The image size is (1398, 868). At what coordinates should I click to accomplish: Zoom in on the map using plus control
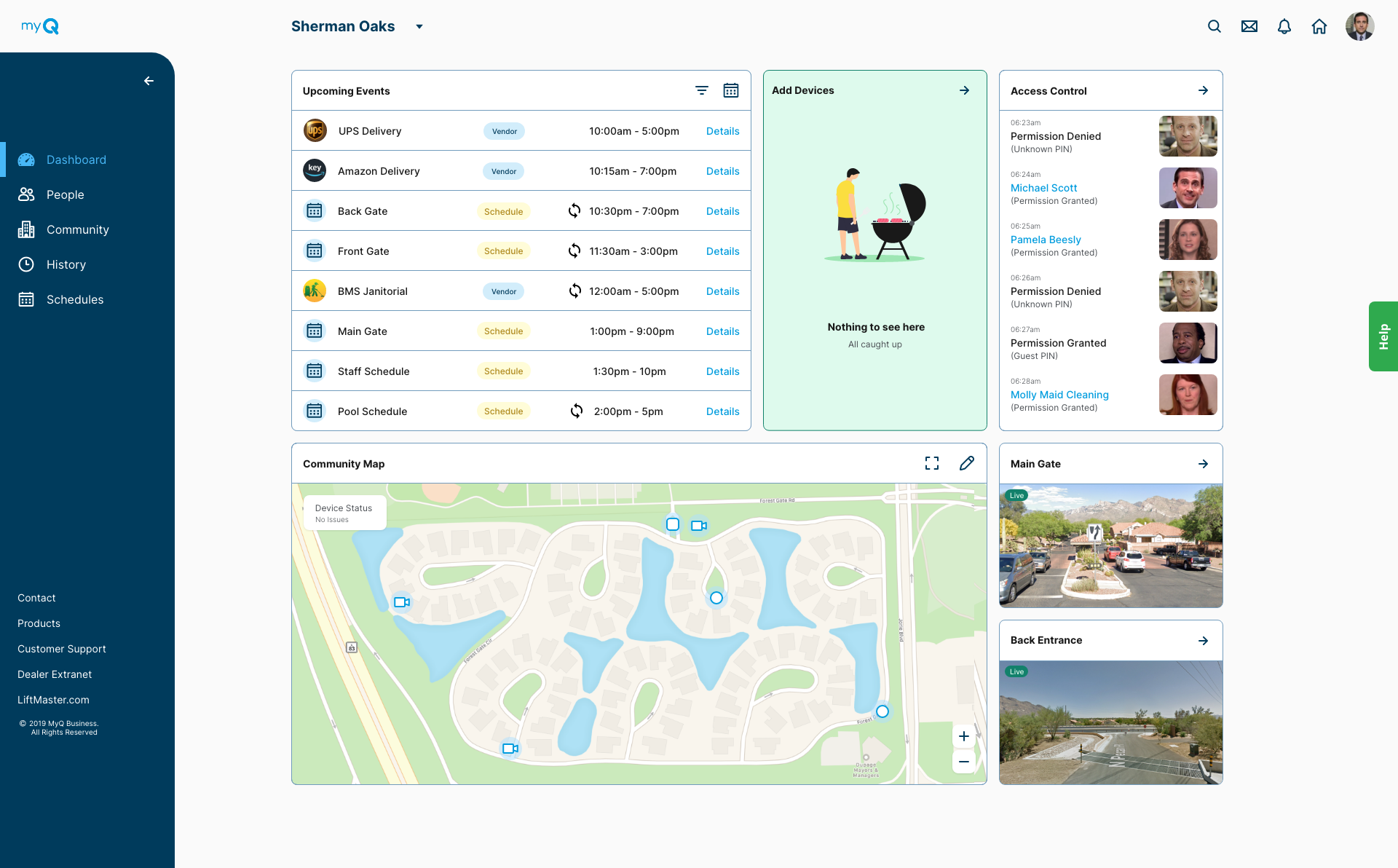tap(963, 735)
